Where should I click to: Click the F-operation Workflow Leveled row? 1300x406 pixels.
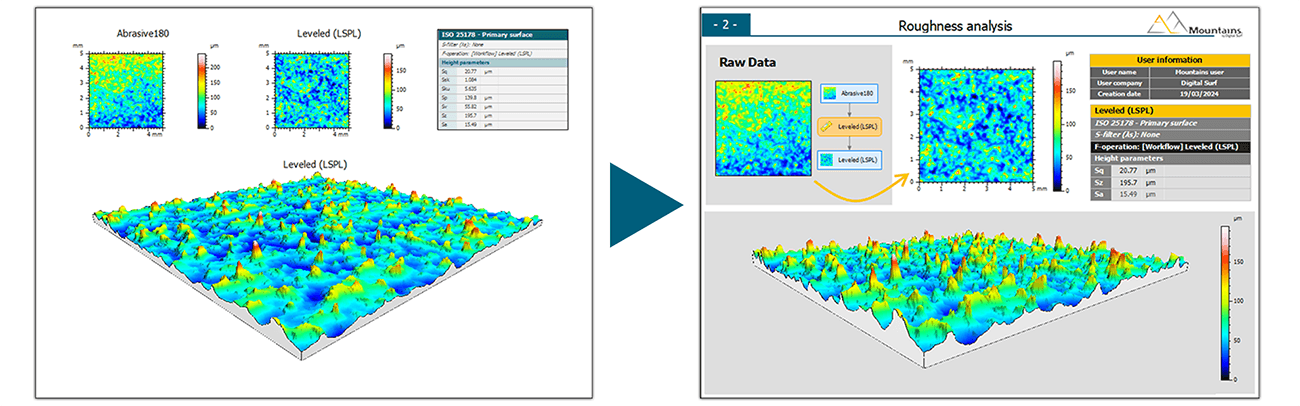(x=1169, y=147)
